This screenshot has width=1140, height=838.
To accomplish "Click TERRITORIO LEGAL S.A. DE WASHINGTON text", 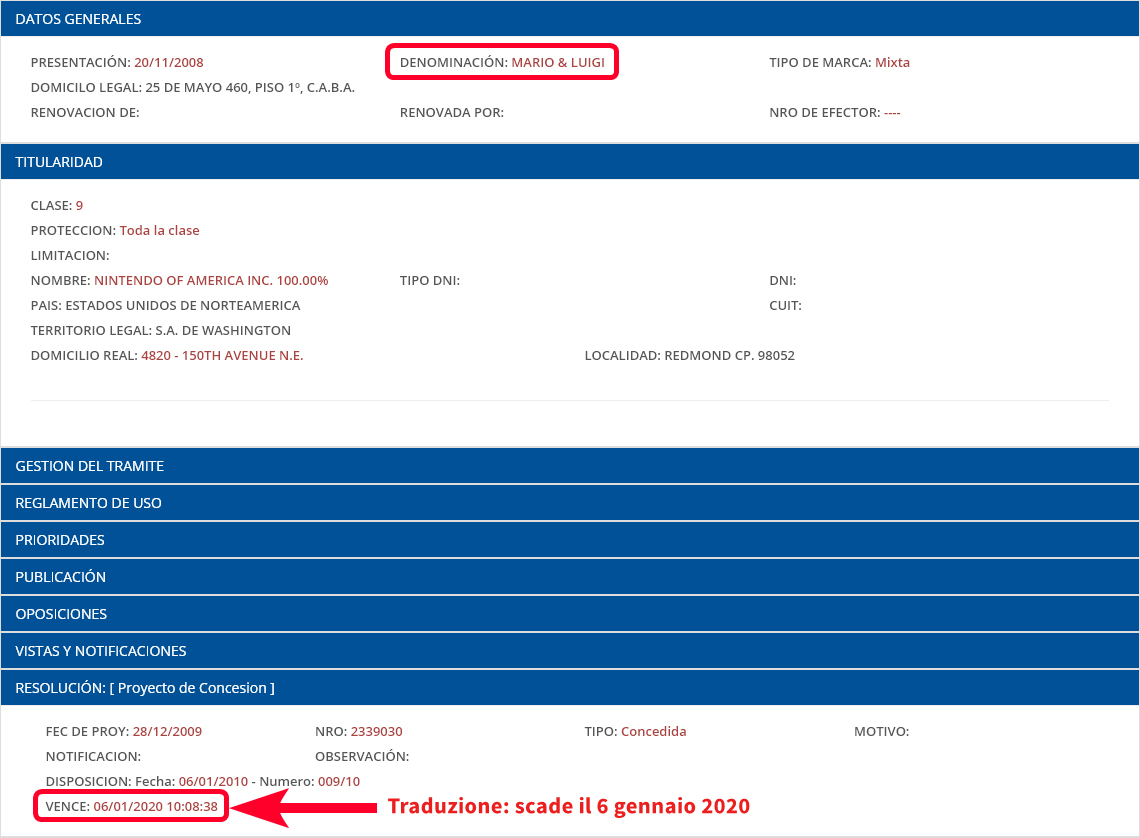I will coord(161,331).
